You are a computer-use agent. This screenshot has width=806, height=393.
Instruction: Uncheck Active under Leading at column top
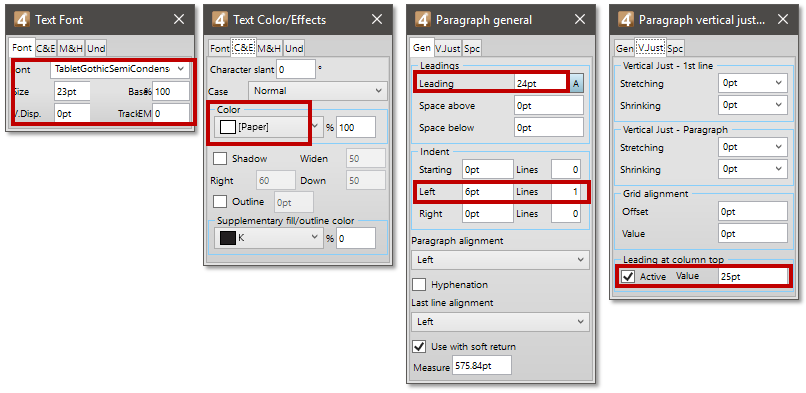coord(628,276)
